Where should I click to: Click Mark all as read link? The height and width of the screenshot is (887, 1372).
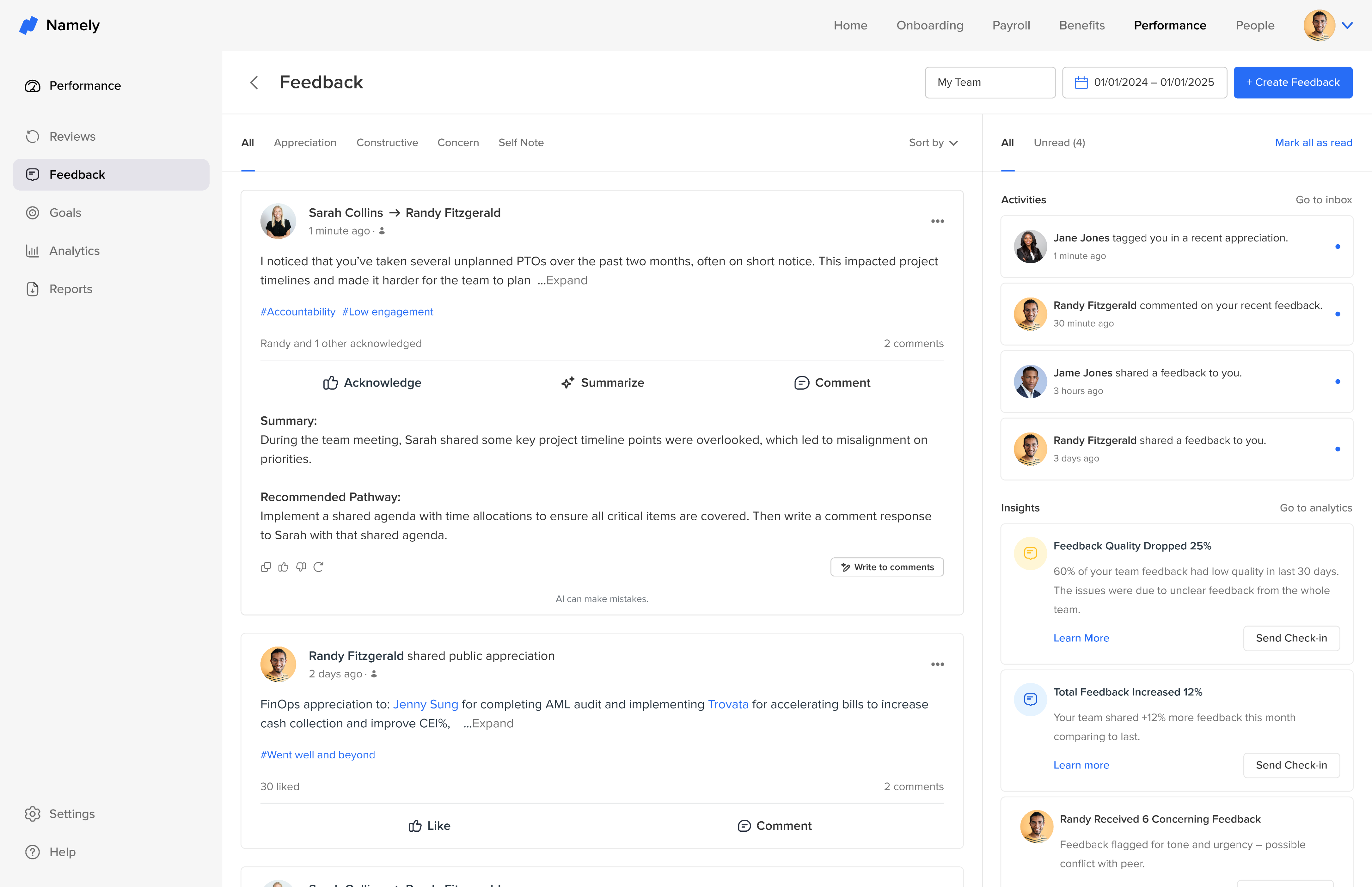pos(1313,142)
